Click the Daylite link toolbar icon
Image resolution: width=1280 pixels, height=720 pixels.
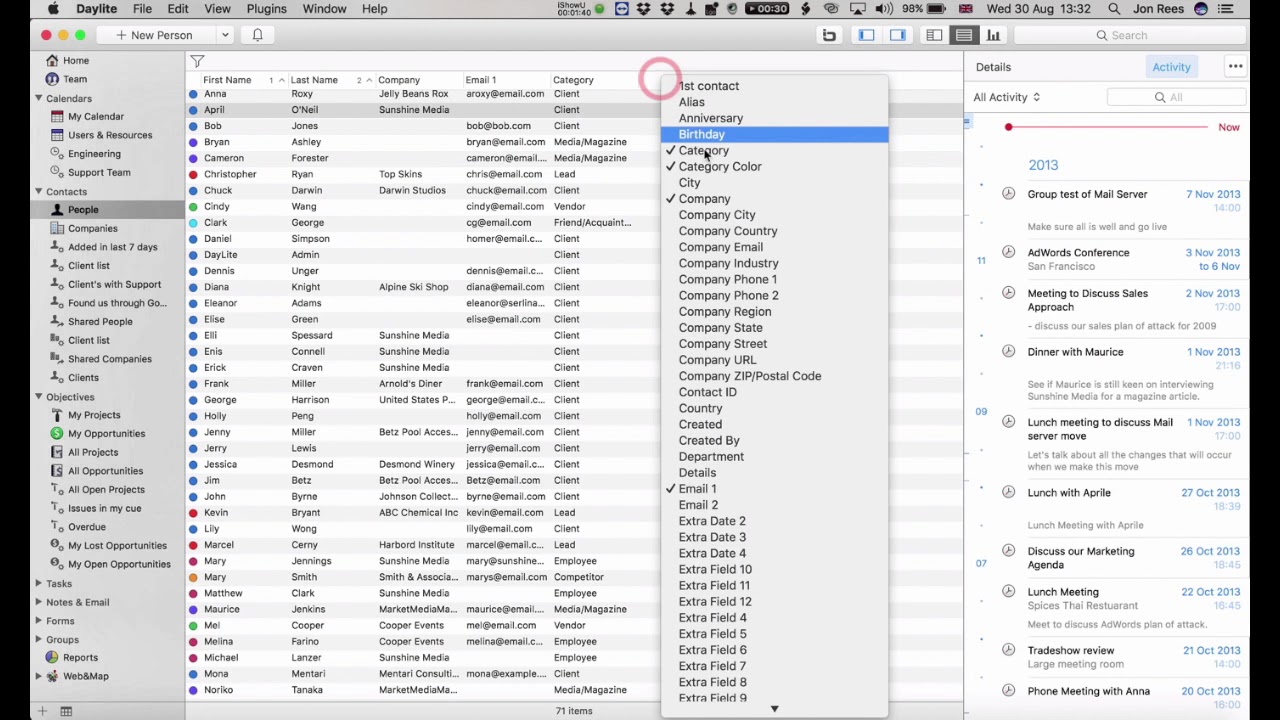[829, 35]
